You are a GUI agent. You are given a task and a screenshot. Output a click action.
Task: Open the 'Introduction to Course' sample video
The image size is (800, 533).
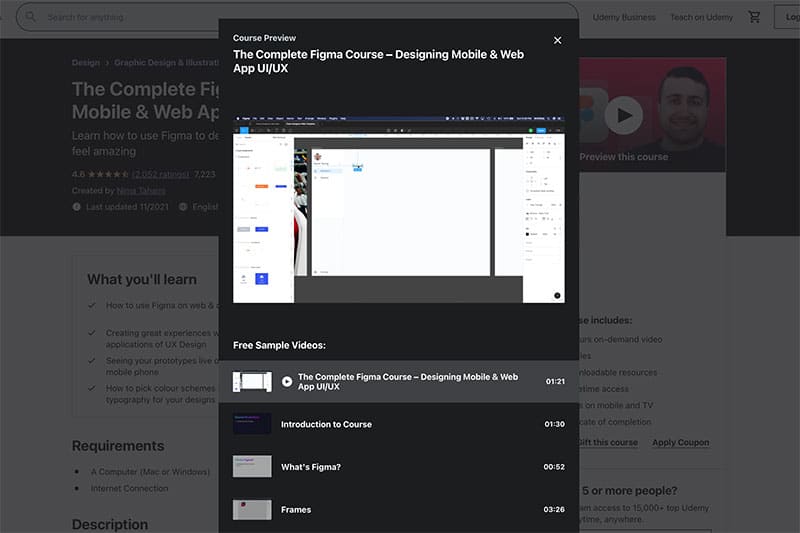[x=399, y=424]
